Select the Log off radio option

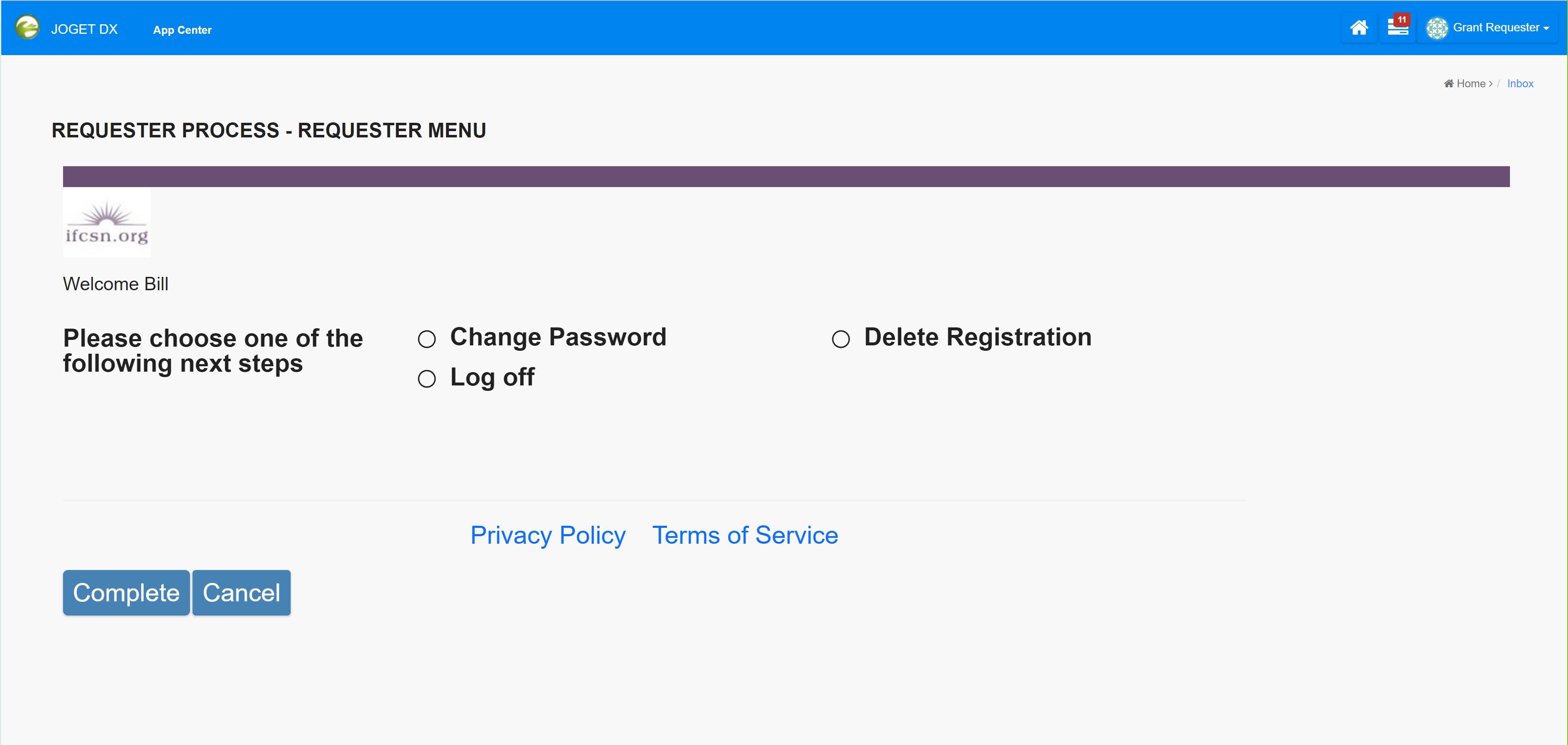(x=427, y=379)
